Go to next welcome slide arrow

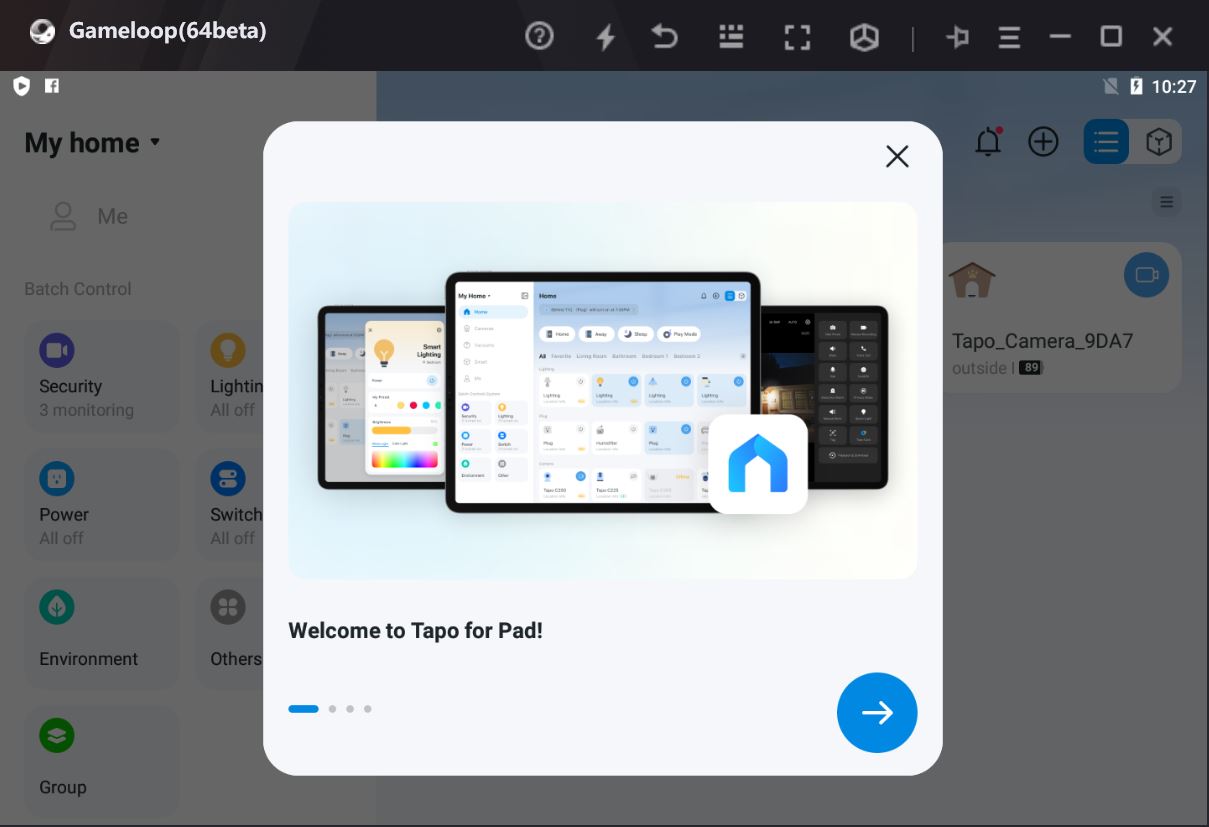tap(877, 712)
